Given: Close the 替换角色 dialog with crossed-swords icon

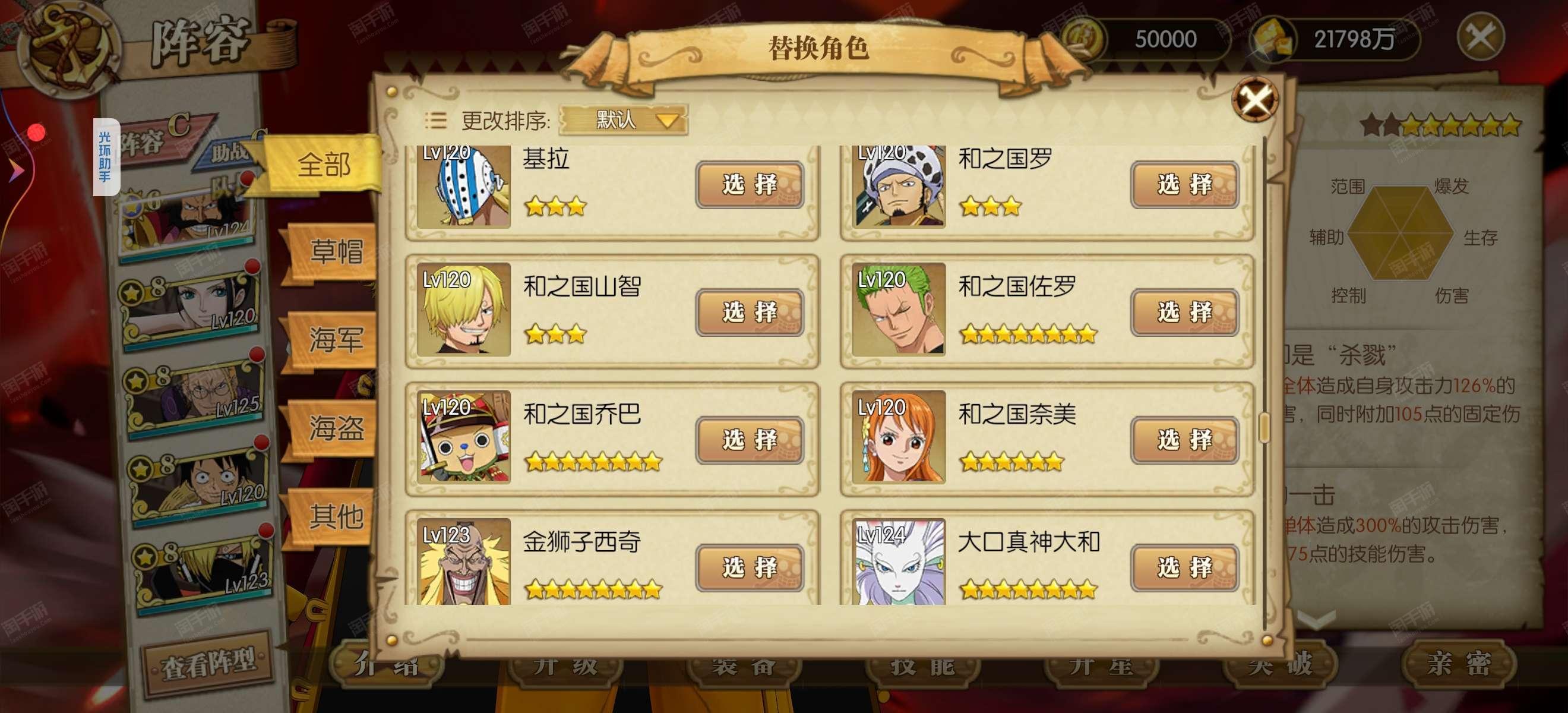Looking at the screenshot, I should (1254, 99).
